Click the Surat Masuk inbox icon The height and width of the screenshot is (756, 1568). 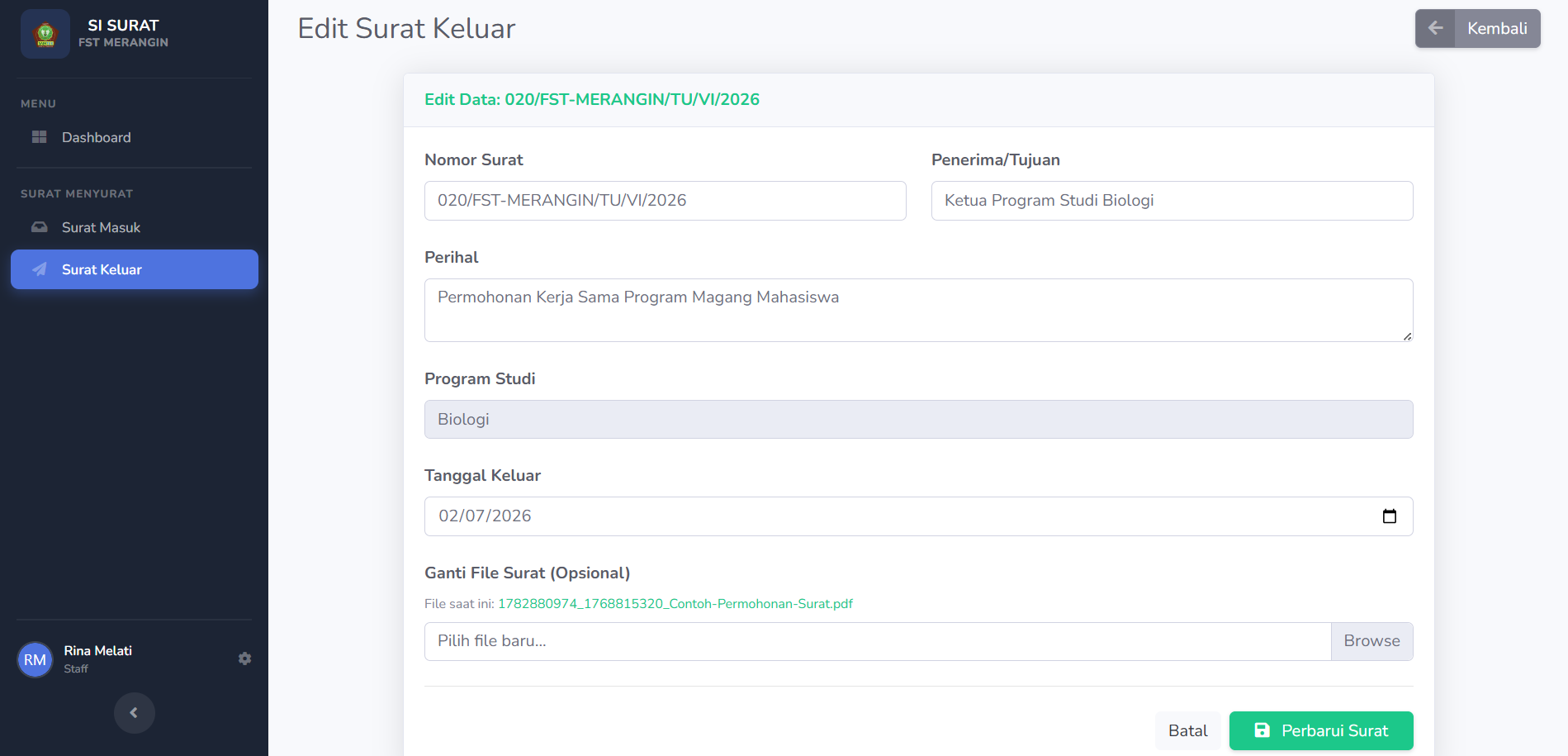[39, 227]
